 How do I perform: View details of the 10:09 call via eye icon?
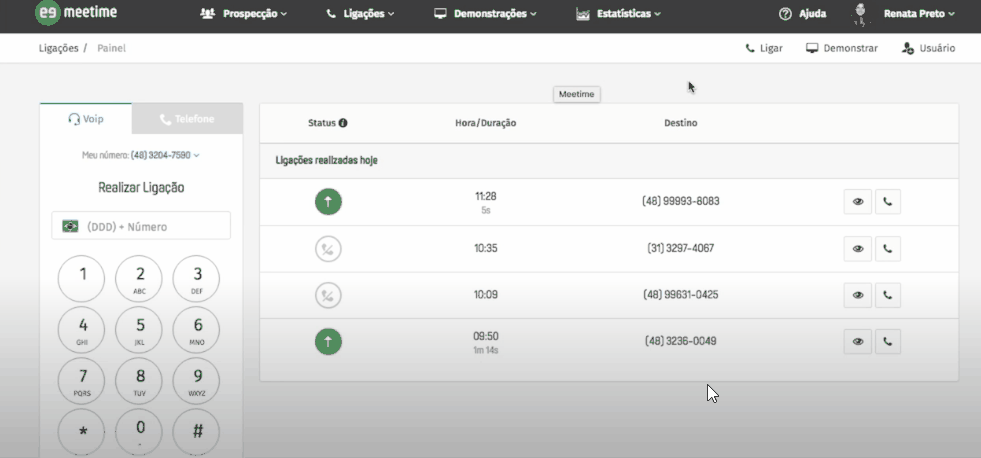click(x=858, y=295)
